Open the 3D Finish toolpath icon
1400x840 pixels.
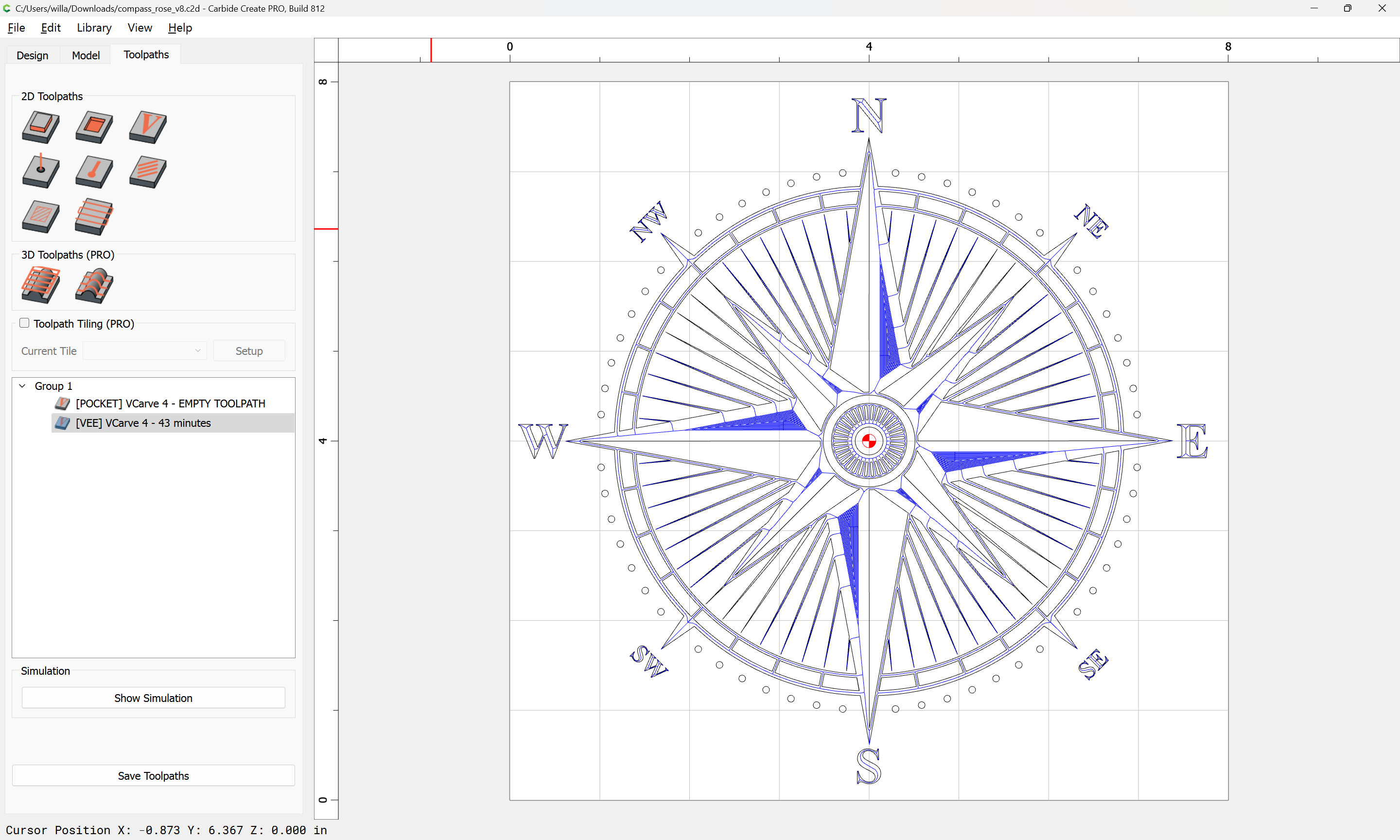[94, 285]
